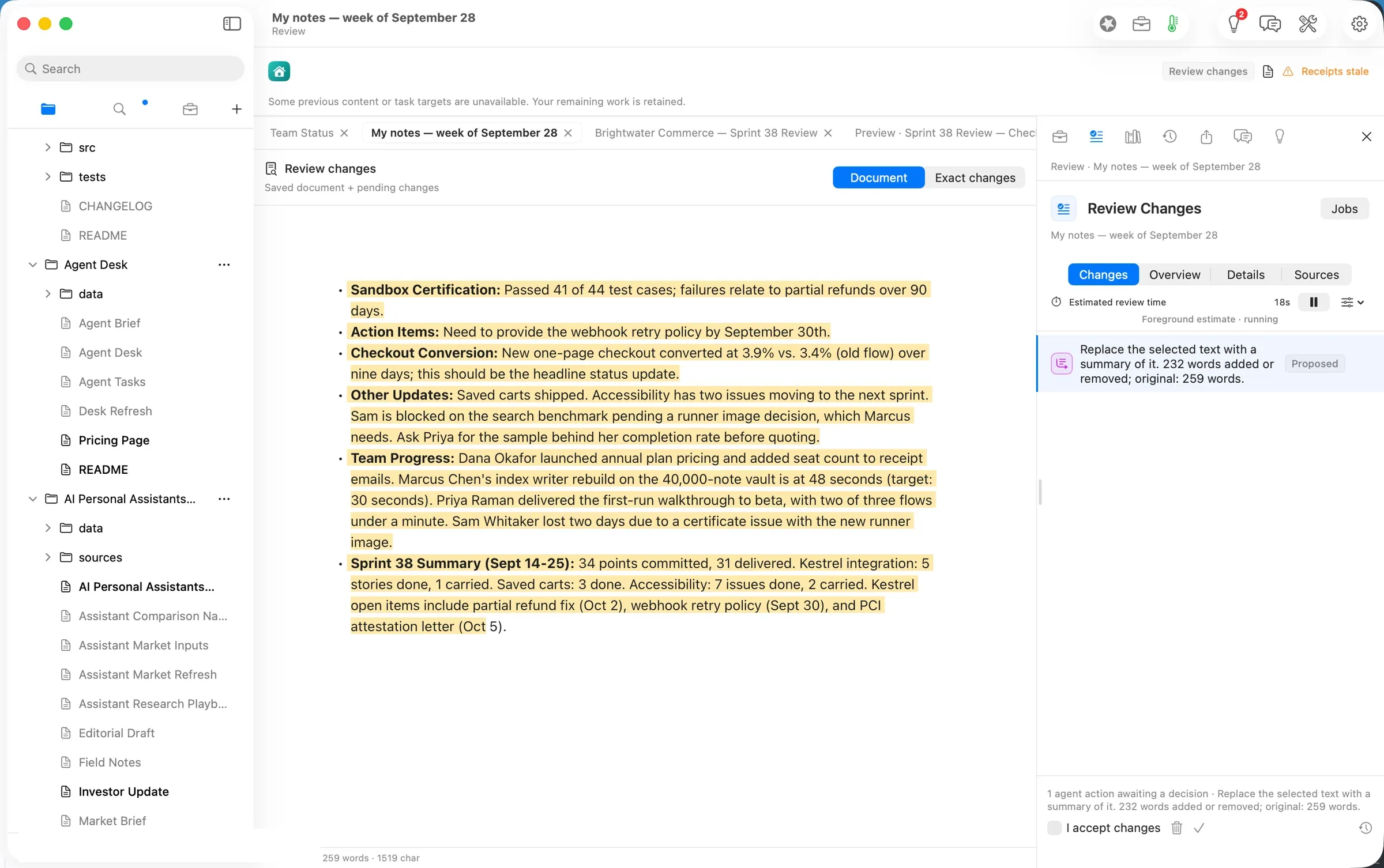Click the magnifier search icon in sidebar tabs
Viewport: 1384px width, 868px height.
[x=119, y=109]
